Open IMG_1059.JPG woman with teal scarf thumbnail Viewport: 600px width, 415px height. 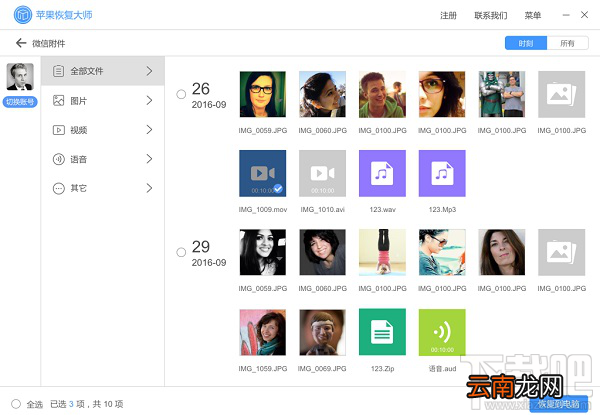point(262,332)
